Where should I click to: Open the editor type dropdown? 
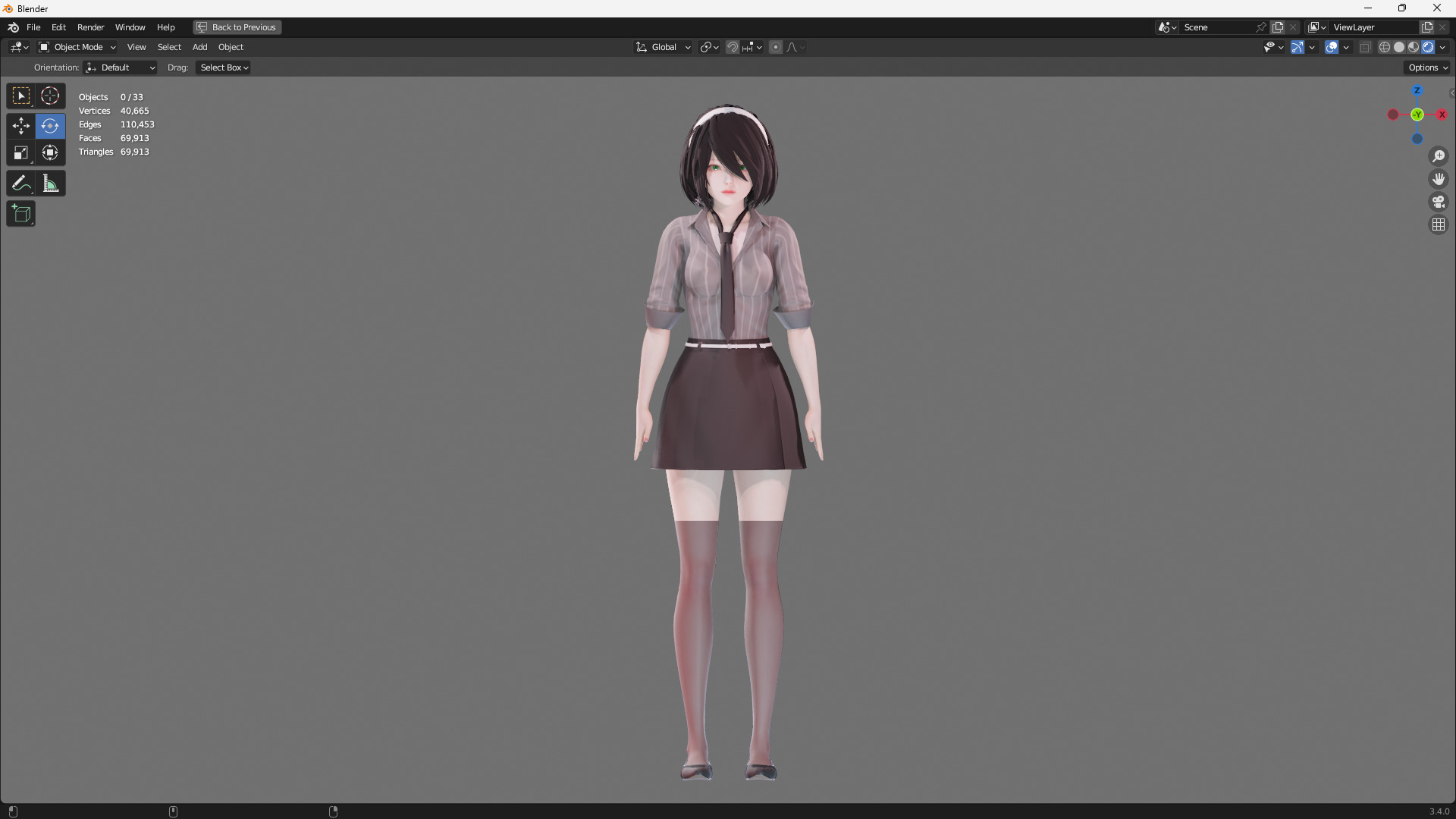[x=20, y=47]
